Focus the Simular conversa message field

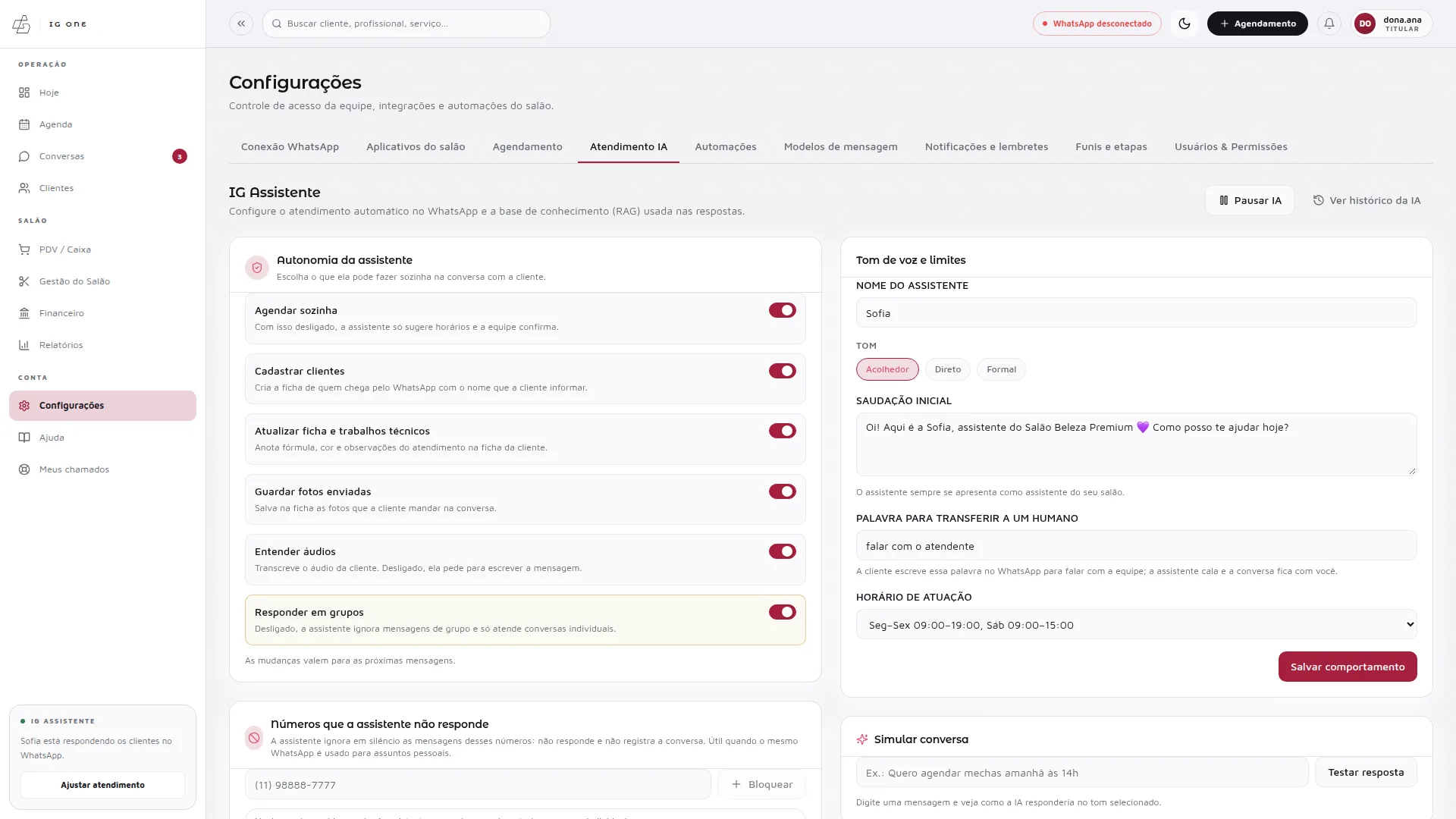point(1082,773)
